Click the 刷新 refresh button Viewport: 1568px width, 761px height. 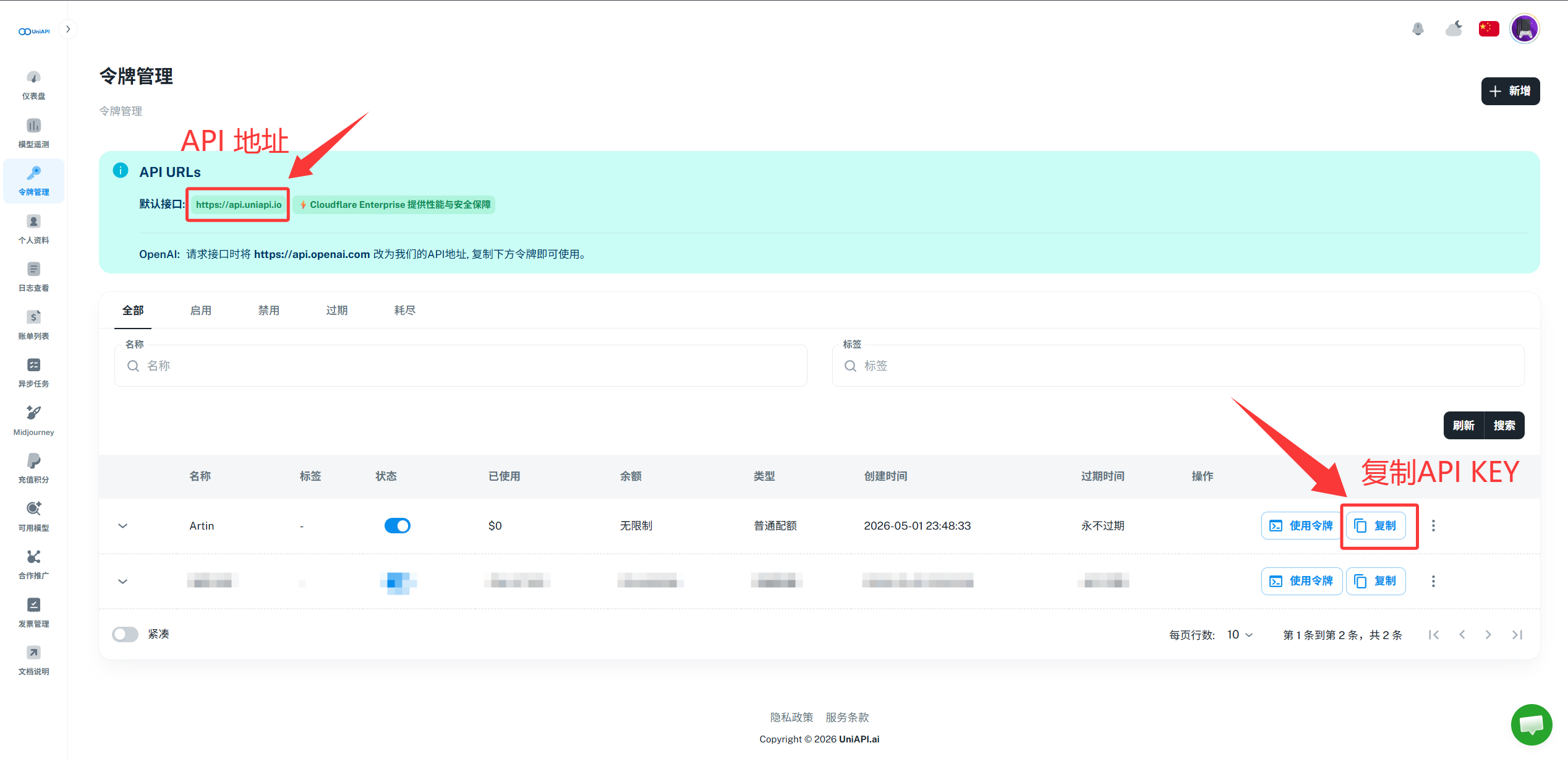[1464, 426]
